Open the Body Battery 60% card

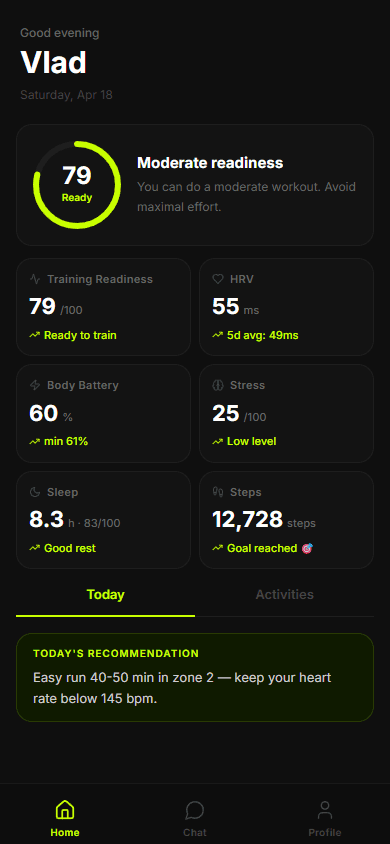(103, 413)
